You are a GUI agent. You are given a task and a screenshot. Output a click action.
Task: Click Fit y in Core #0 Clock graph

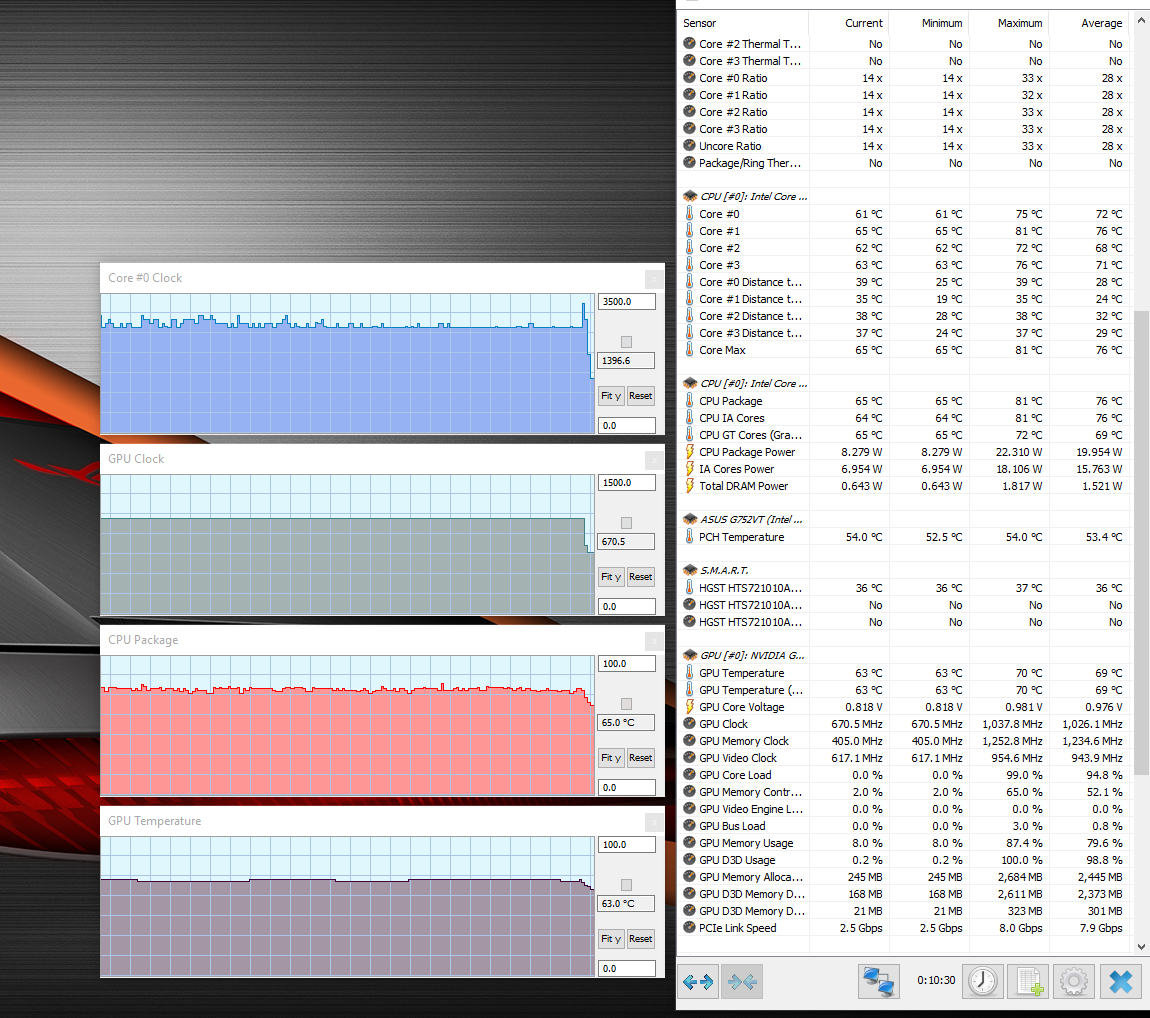click(x=611, y=396)
